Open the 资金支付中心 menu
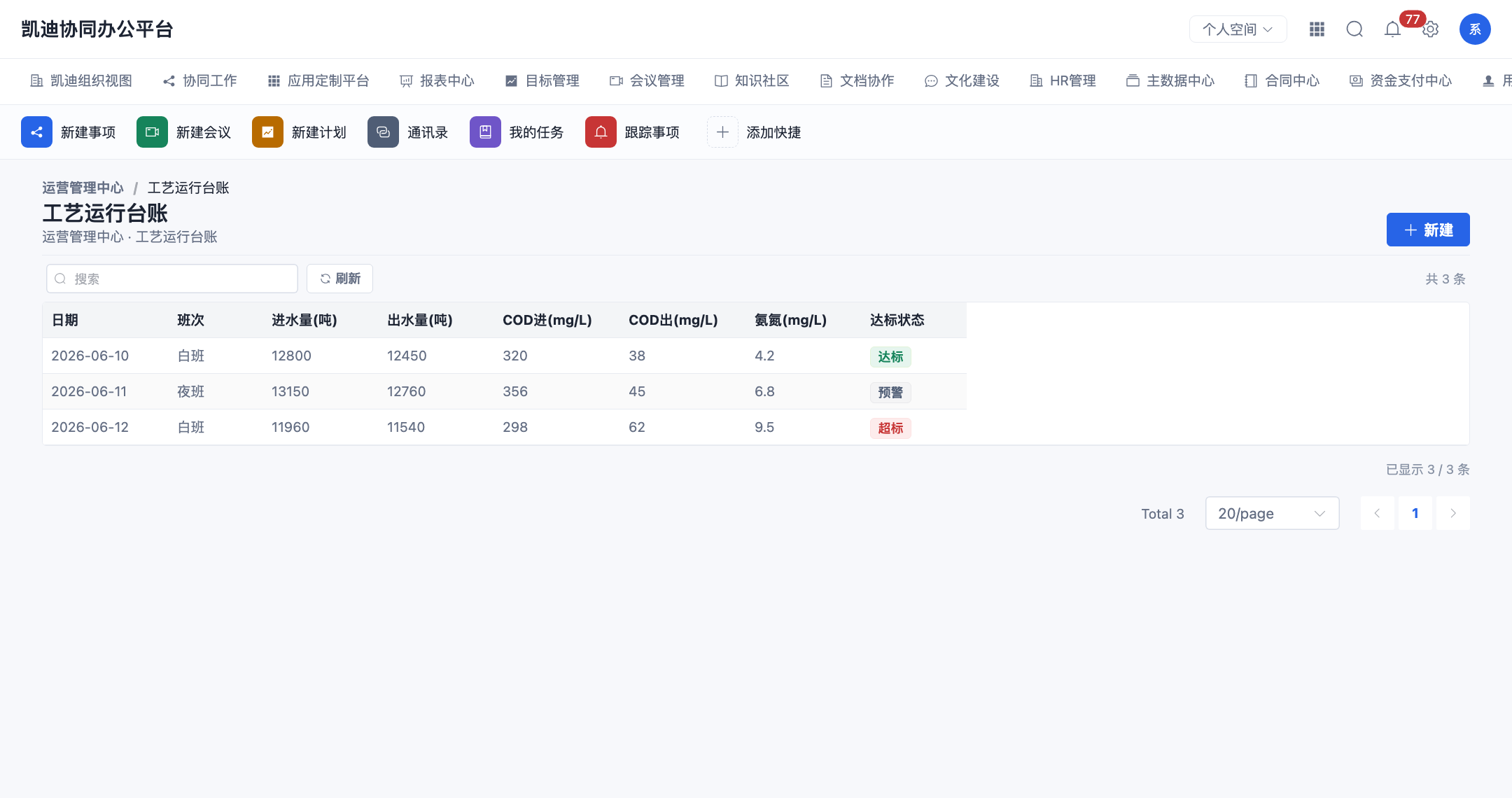 point(1401,81)
